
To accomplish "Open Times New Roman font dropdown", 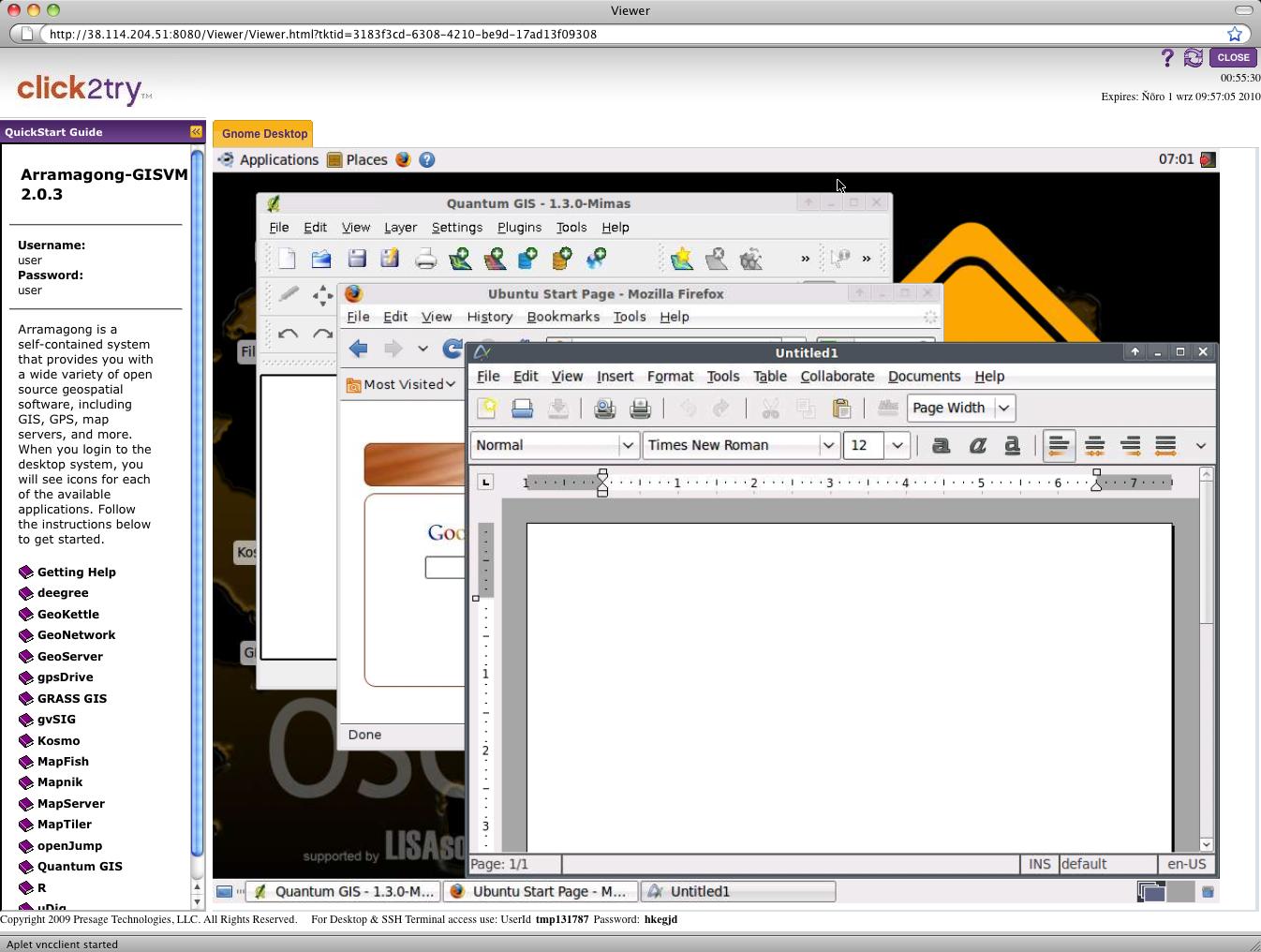I will 828,446.
